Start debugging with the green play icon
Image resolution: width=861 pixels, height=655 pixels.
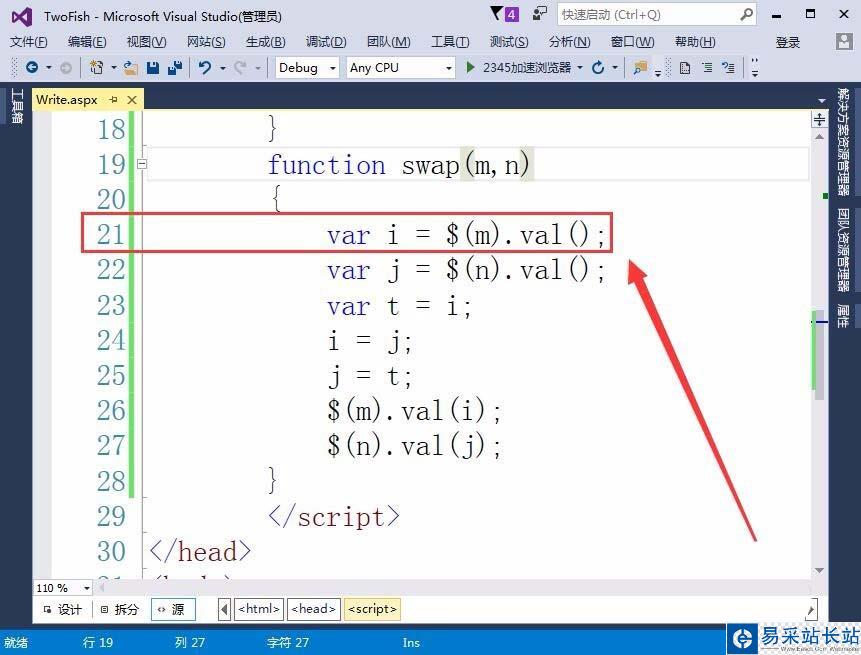[x=470, y=67]
